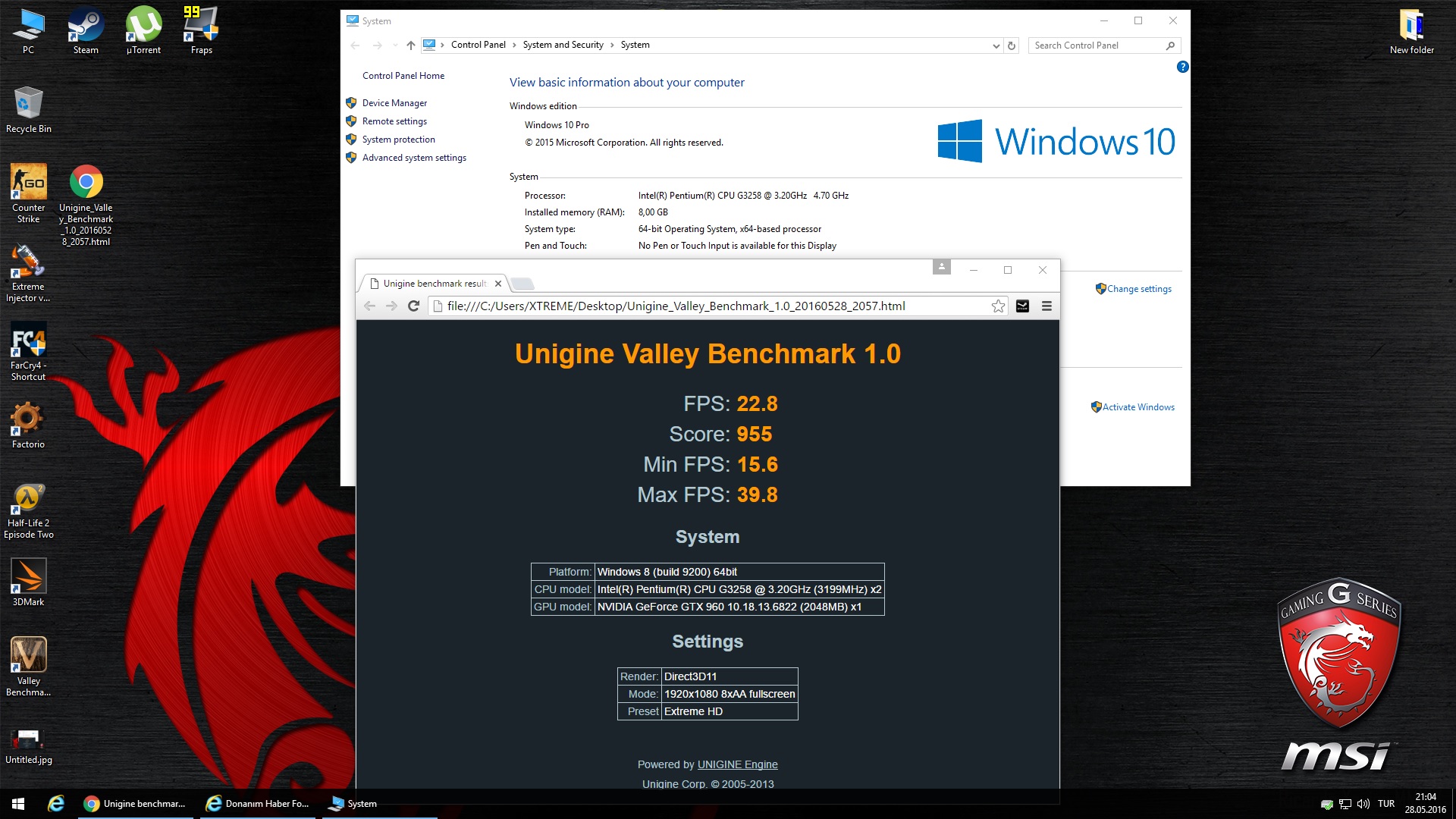Switch to the Donanım Haber taskbar item

coord(259,804)
